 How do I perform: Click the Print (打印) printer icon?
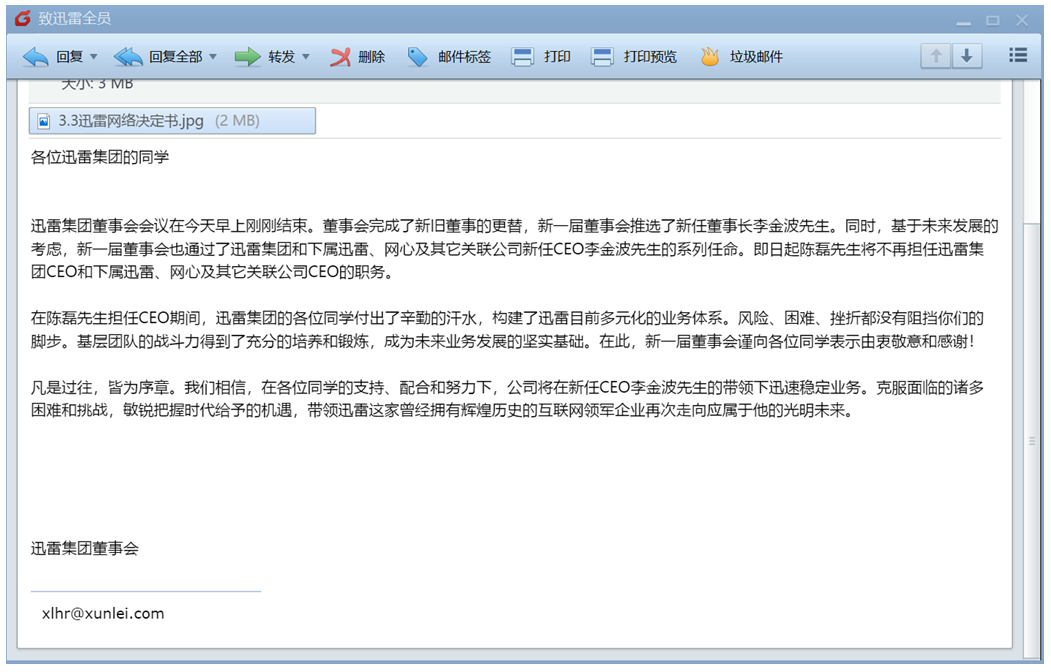click(522, 57)
